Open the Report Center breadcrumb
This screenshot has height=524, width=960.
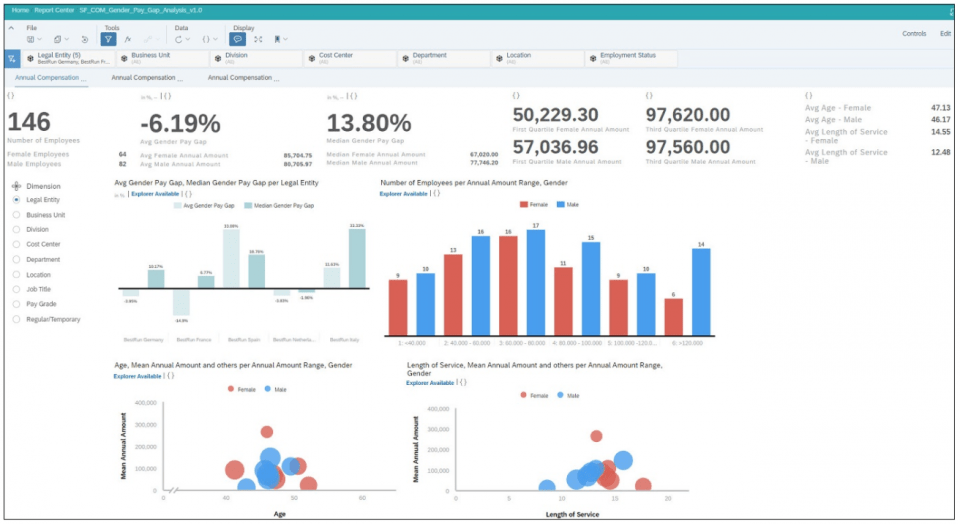(x=54, y=10)
